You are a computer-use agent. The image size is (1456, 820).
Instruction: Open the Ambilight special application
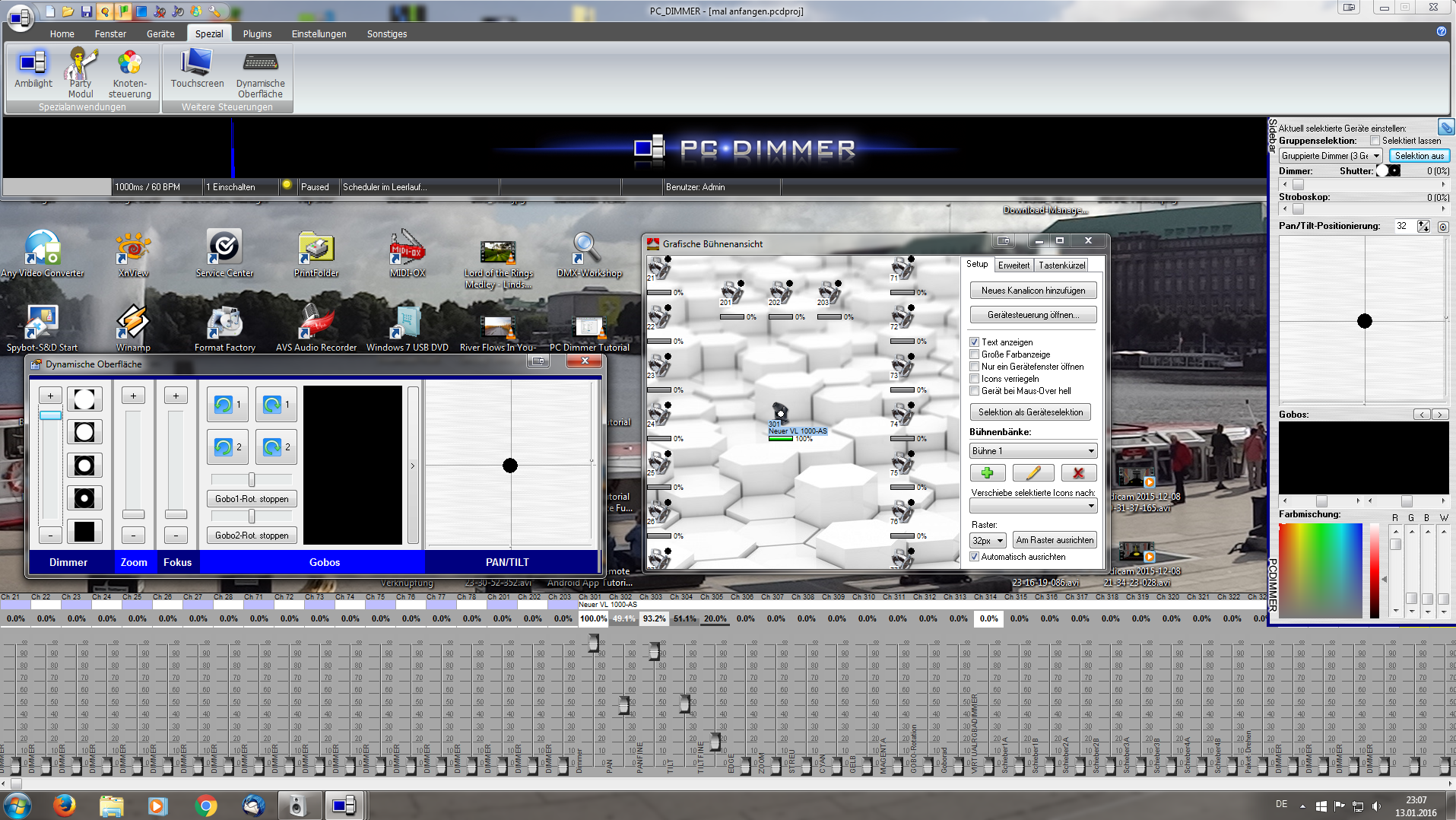(x=33, y=68)
